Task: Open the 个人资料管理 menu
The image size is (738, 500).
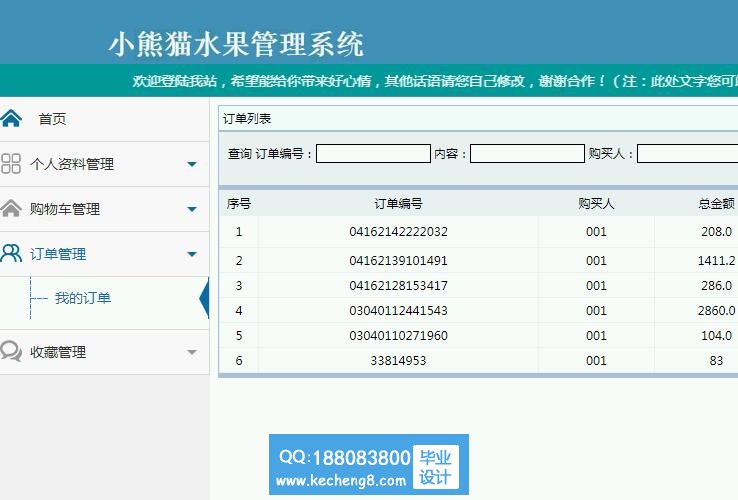Action: [x=72, y=164]
